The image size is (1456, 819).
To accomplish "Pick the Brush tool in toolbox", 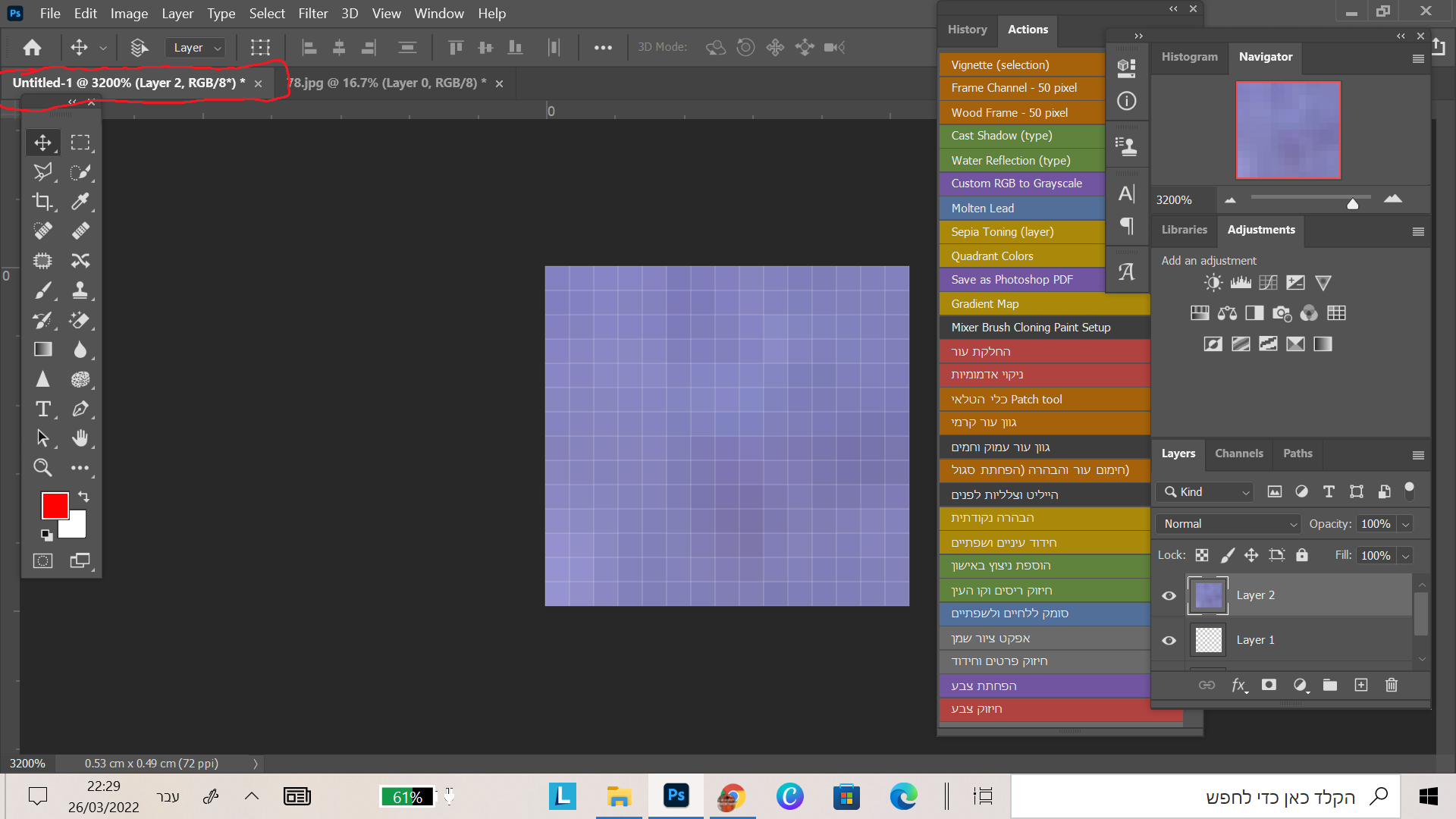I will [x=42, y=290].
